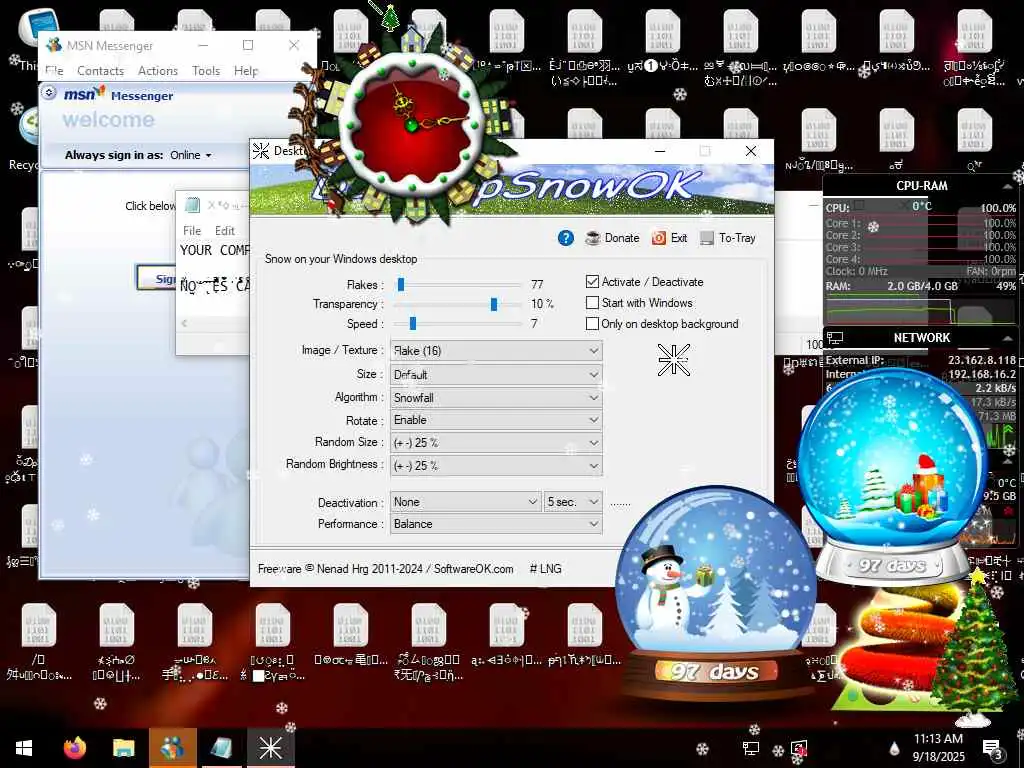This screenshot has width=1024, height=768.
Task: Open the 5 sec. deactivation delay dropdown
Action: pyautogui.click(x=573, y=502)
